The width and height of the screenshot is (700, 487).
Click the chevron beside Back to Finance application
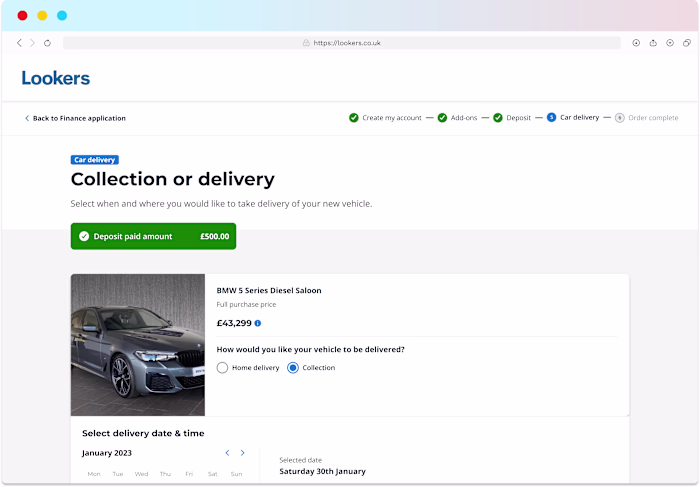pos(27,118)
